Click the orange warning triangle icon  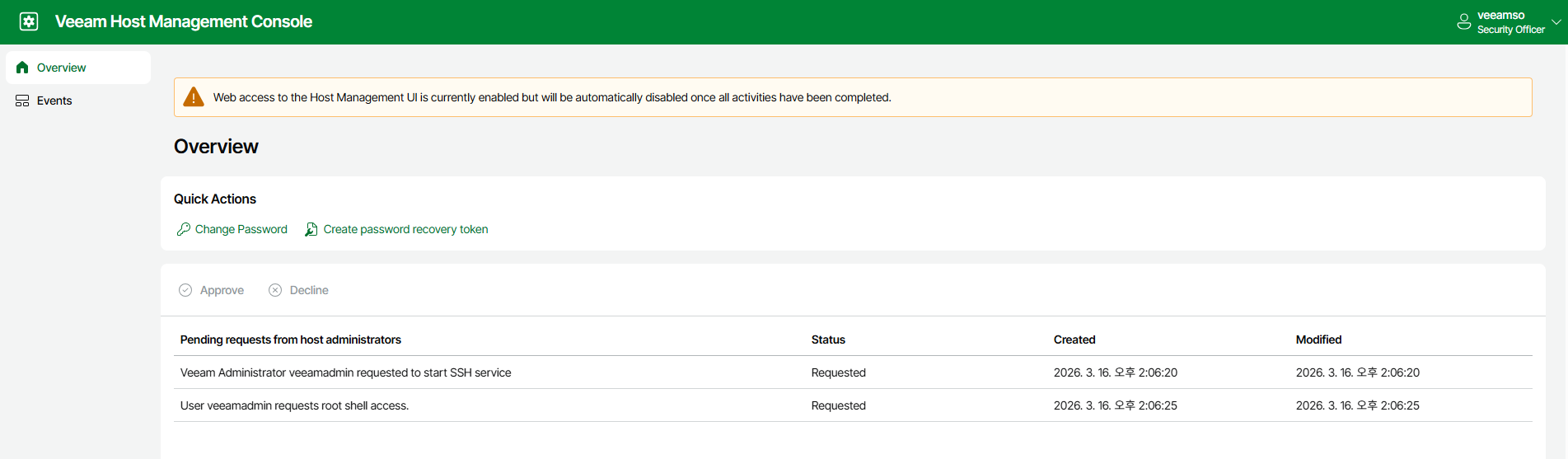pyautogui.click(x=194, y=97)
